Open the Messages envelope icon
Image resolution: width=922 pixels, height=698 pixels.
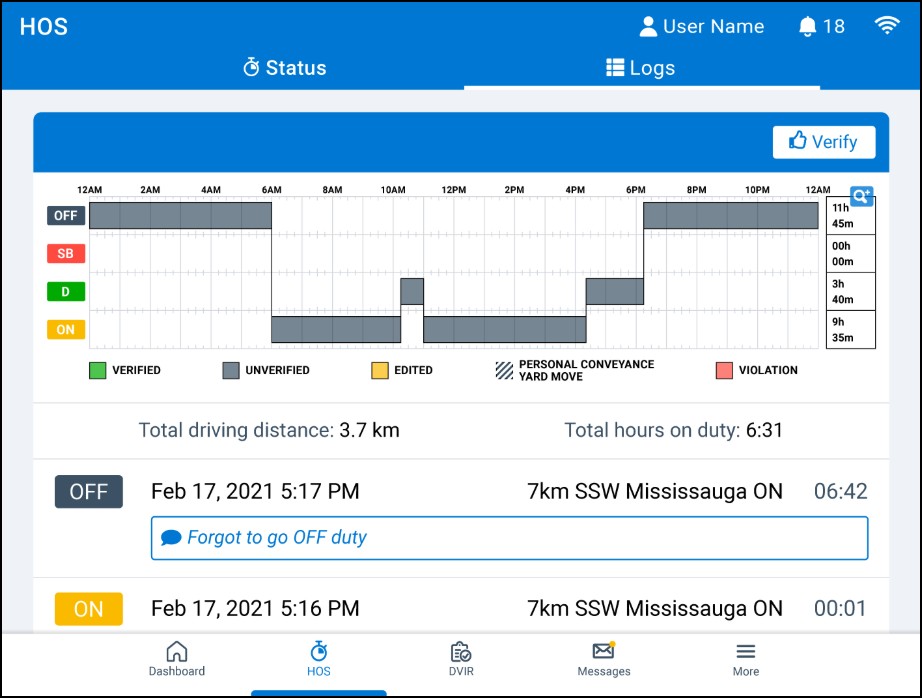click(x=603, y=650)
